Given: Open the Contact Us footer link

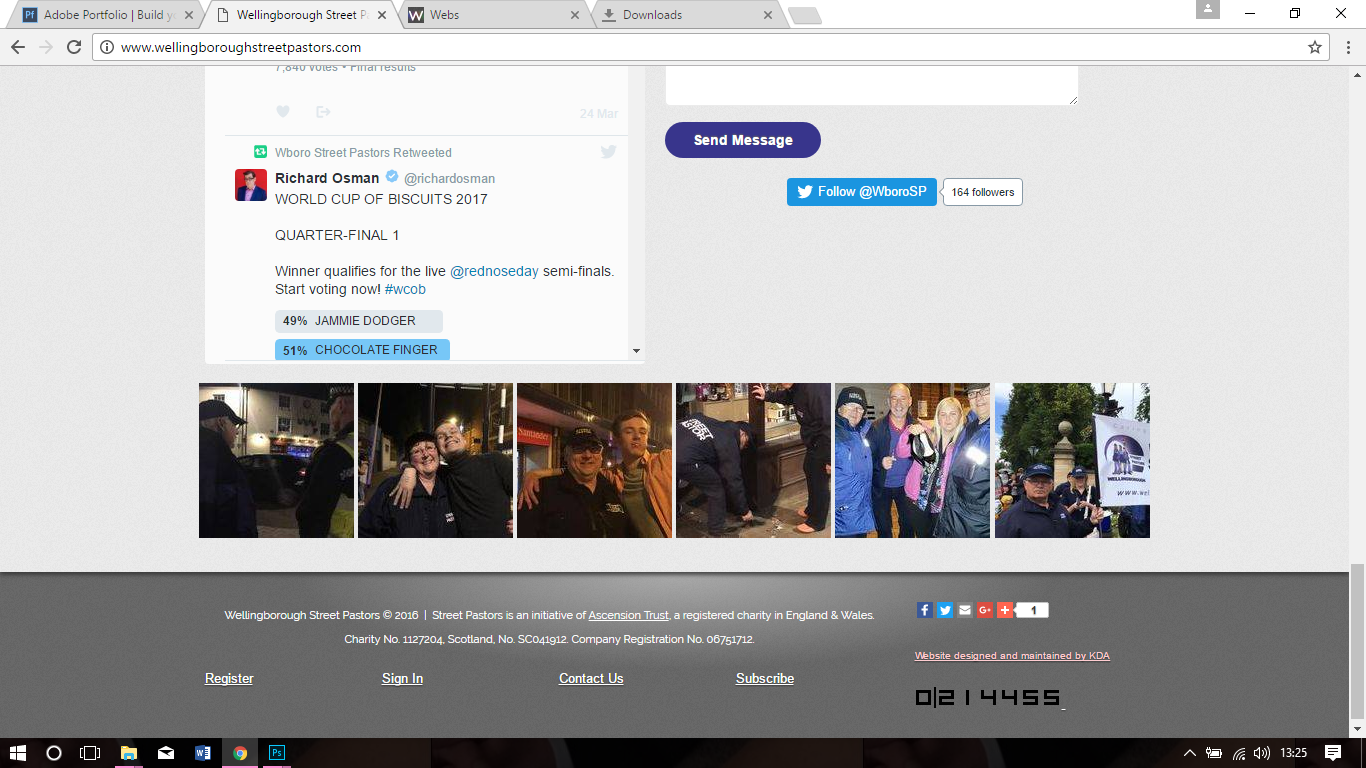Looking at the screenshot, I should (591, 678).
